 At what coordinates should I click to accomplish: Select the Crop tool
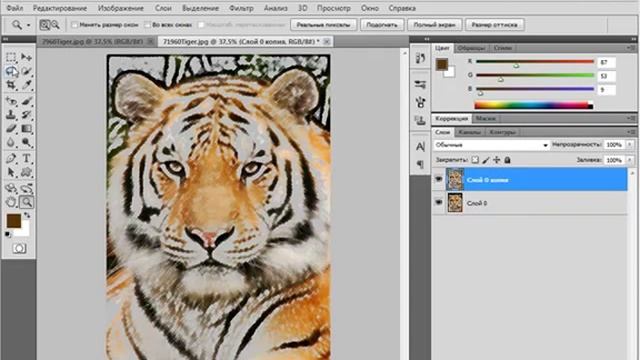11,85
